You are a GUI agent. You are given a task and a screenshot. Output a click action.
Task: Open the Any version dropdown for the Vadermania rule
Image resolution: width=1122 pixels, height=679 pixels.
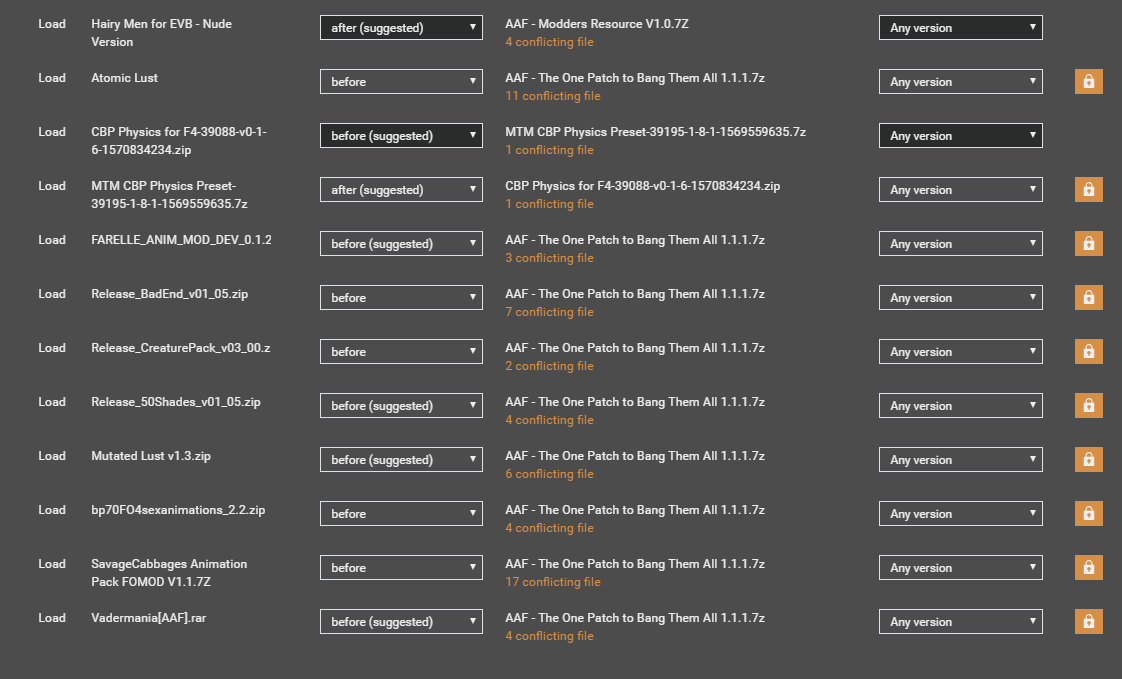(960, 621)
